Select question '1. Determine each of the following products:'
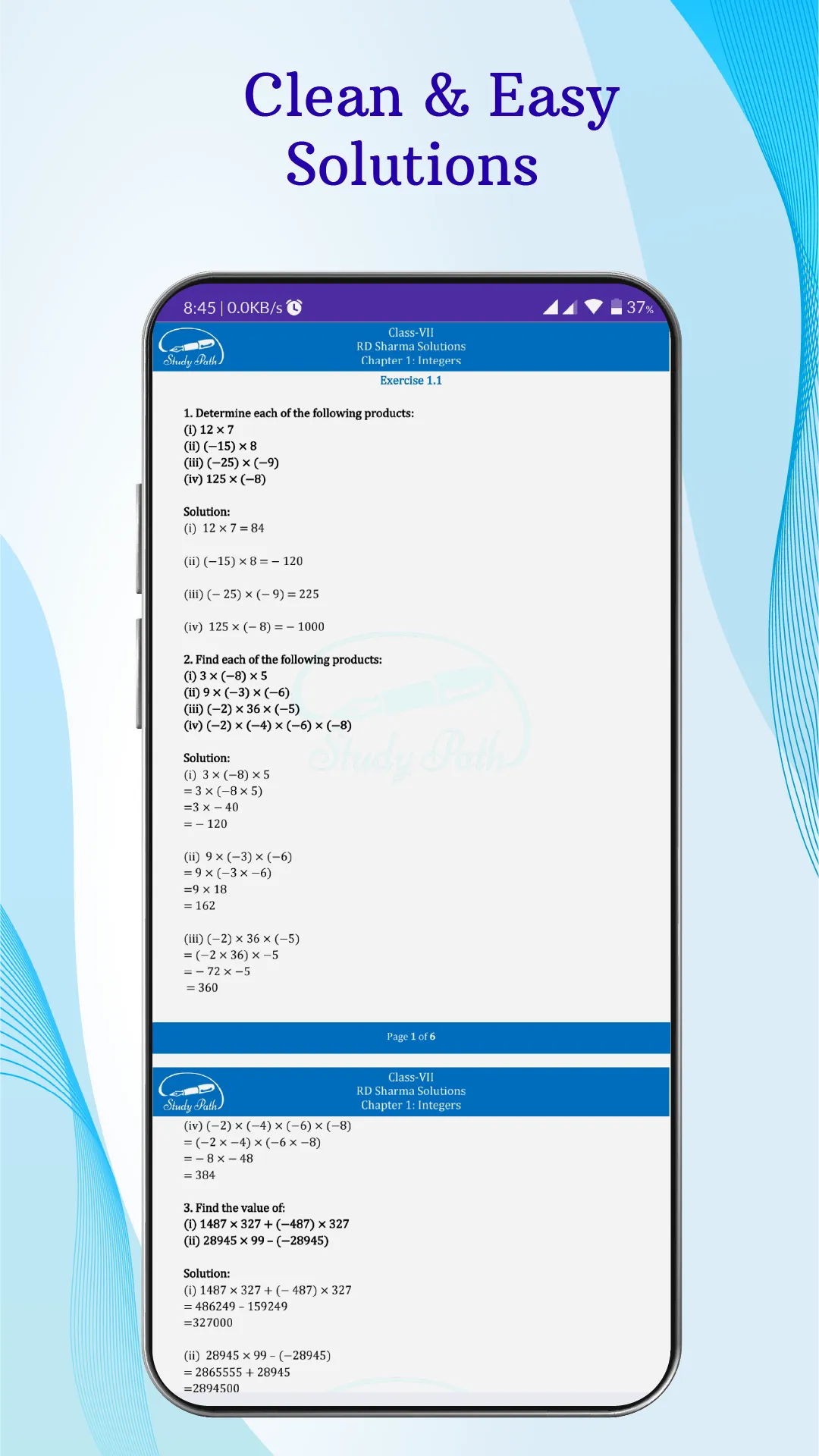 tap(299, 413)
